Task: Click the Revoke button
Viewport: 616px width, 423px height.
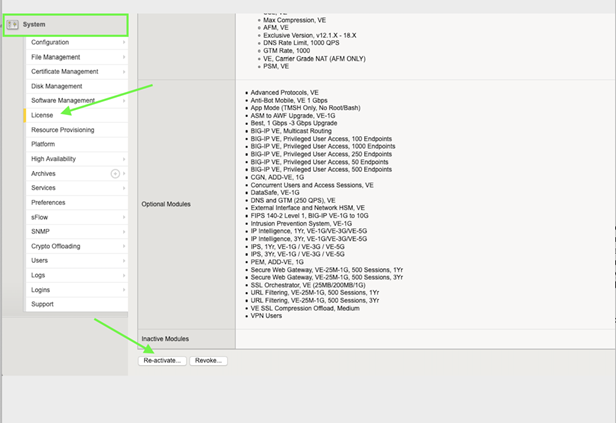Action: coord(208,361)
